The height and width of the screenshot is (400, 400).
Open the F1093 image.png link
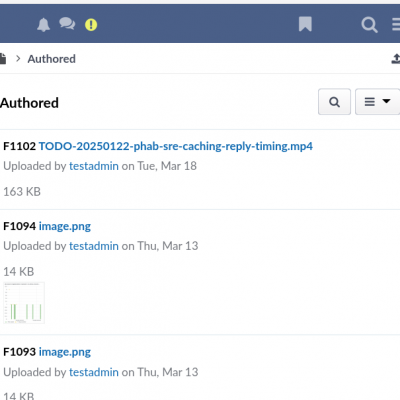(x=65, y=352)
